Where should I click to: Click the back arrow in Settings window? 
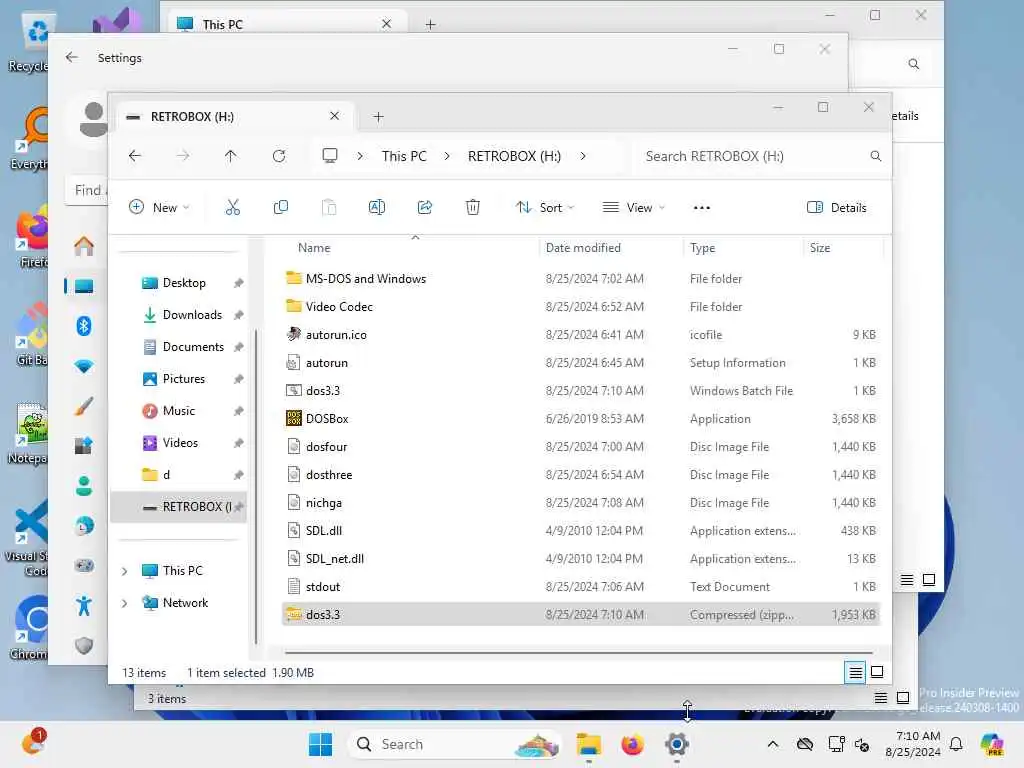[x=72, y=57]
